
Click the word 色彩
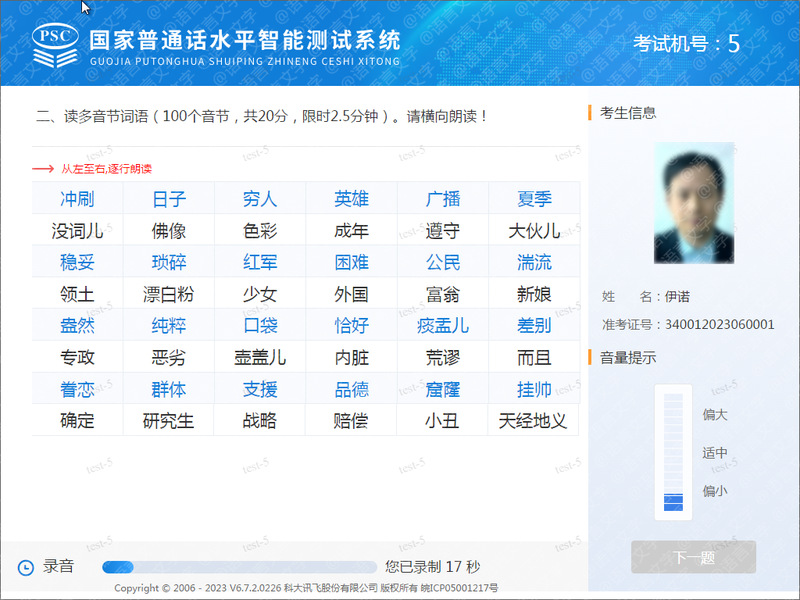point(260,231)
